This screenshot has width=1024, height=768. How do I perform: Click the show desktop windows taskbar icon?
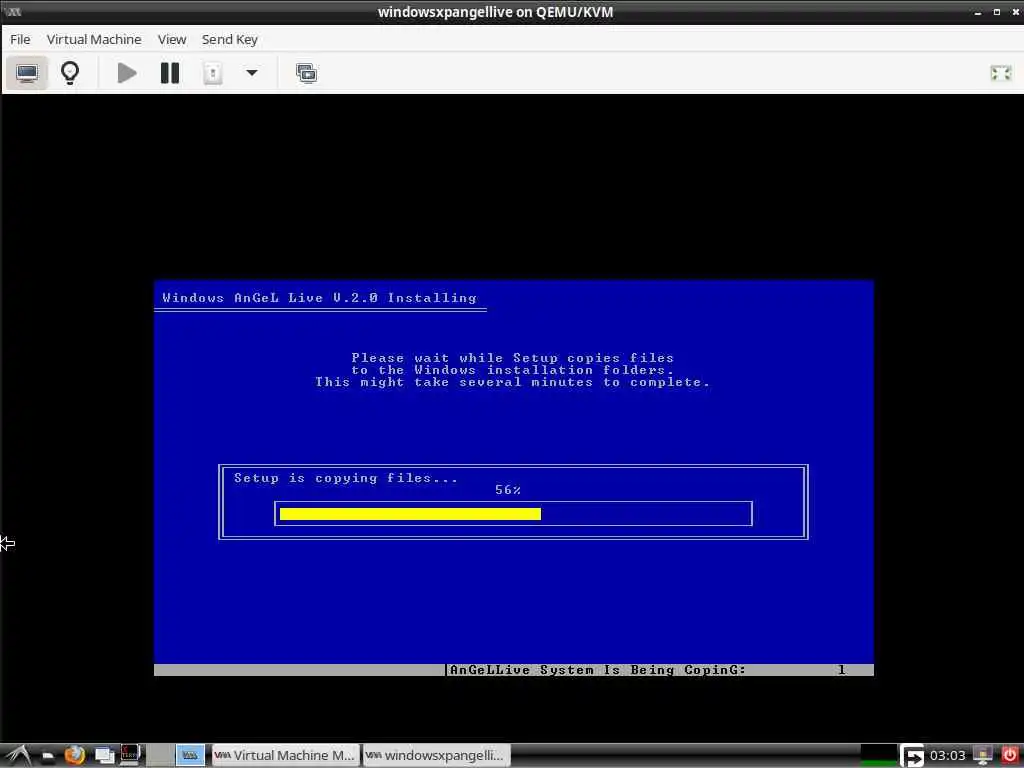click(x=104, y=756)
